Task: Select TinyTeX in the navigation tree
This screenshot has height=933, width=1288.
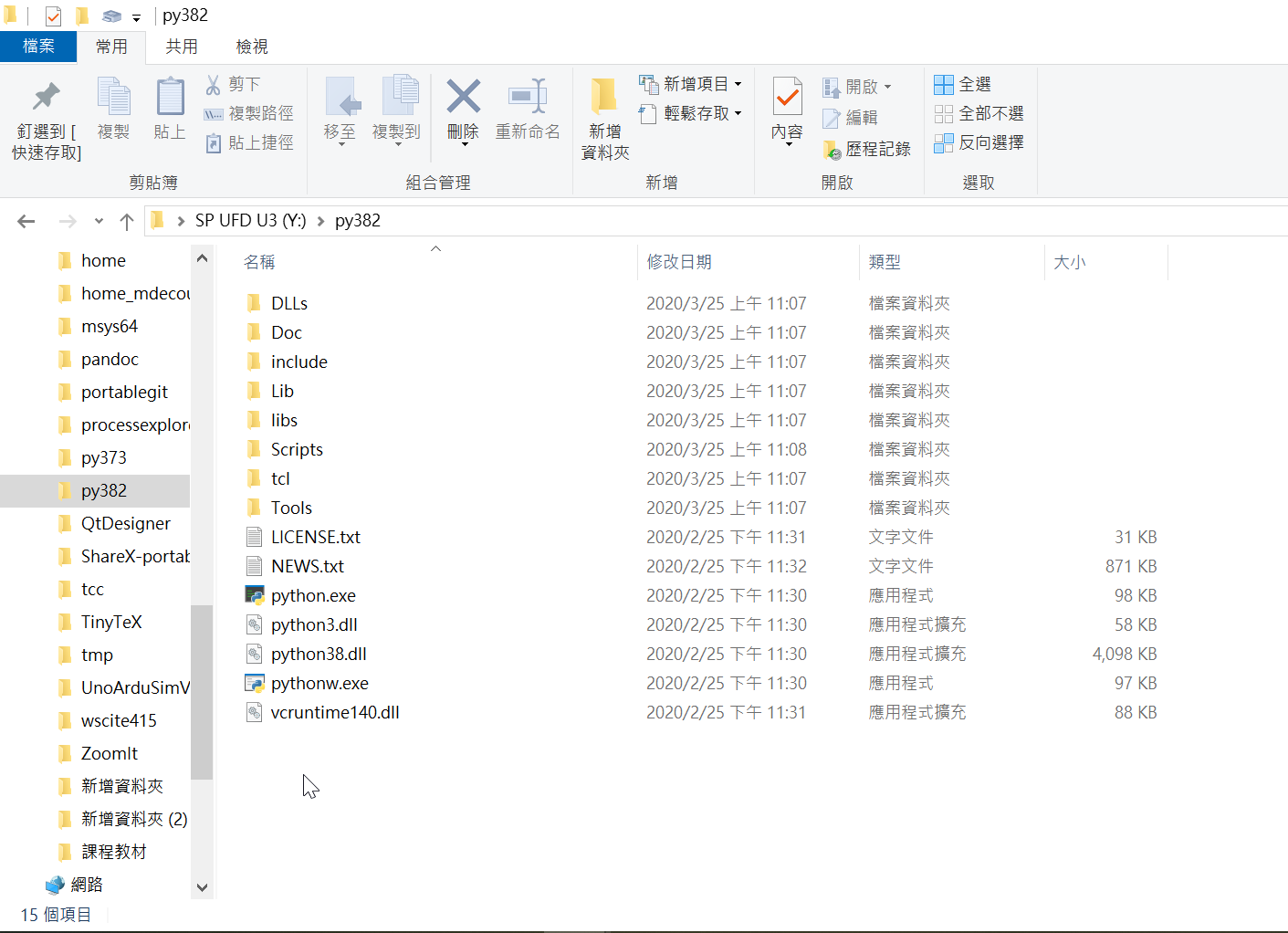Action: (x=111, y=622)
